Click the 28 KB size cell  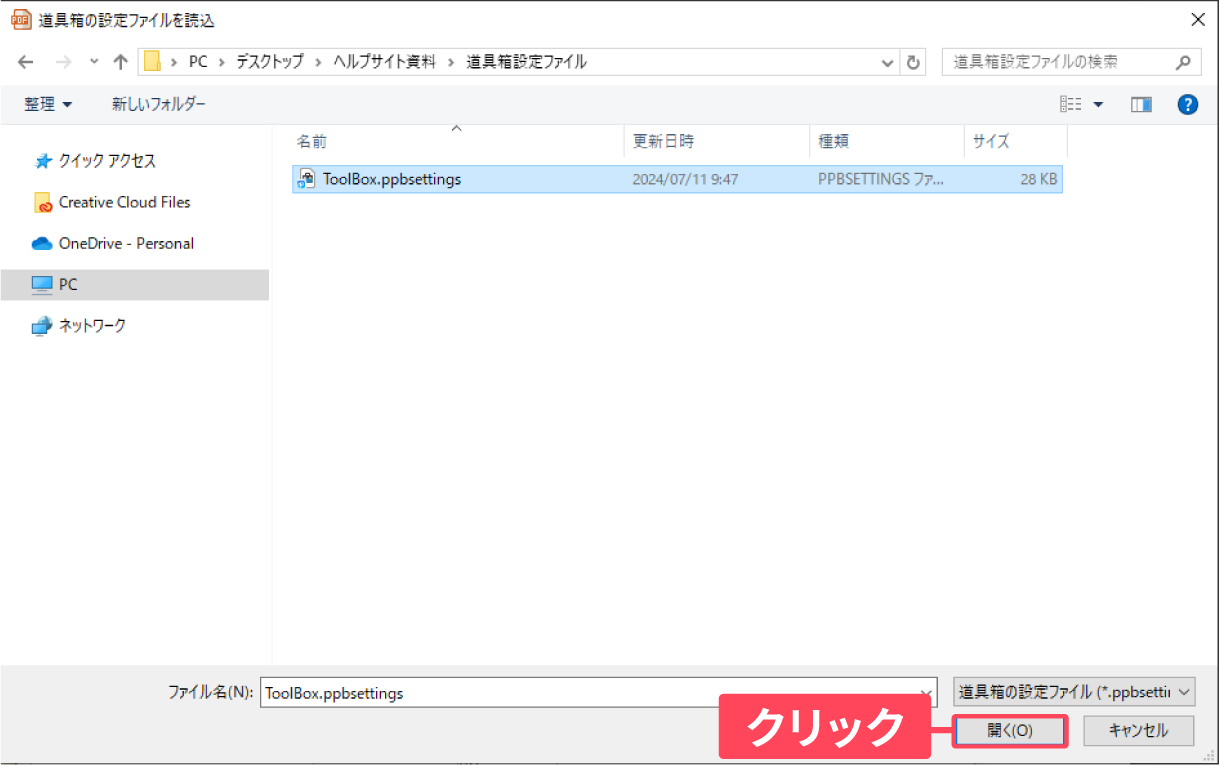click(x=1039, y=180)
